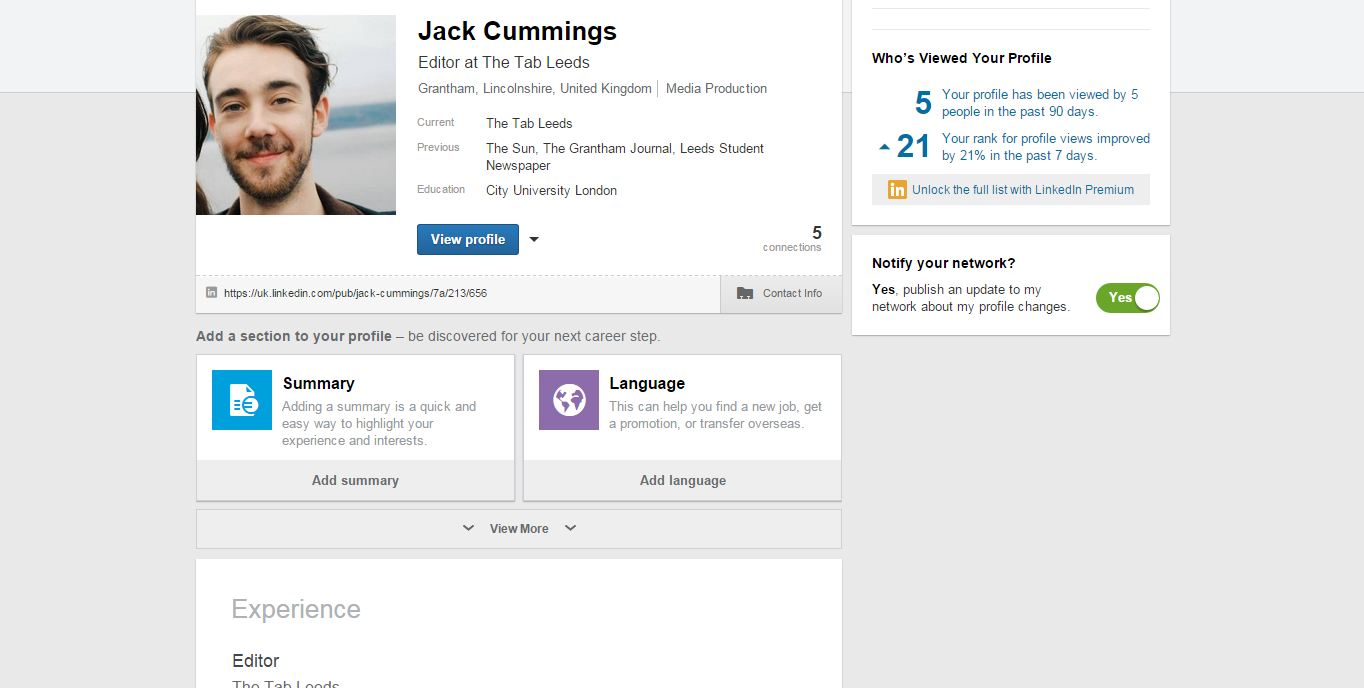Click the purple Language globe icon
This screenshot has width=1364, height=688.
[569, 400]
